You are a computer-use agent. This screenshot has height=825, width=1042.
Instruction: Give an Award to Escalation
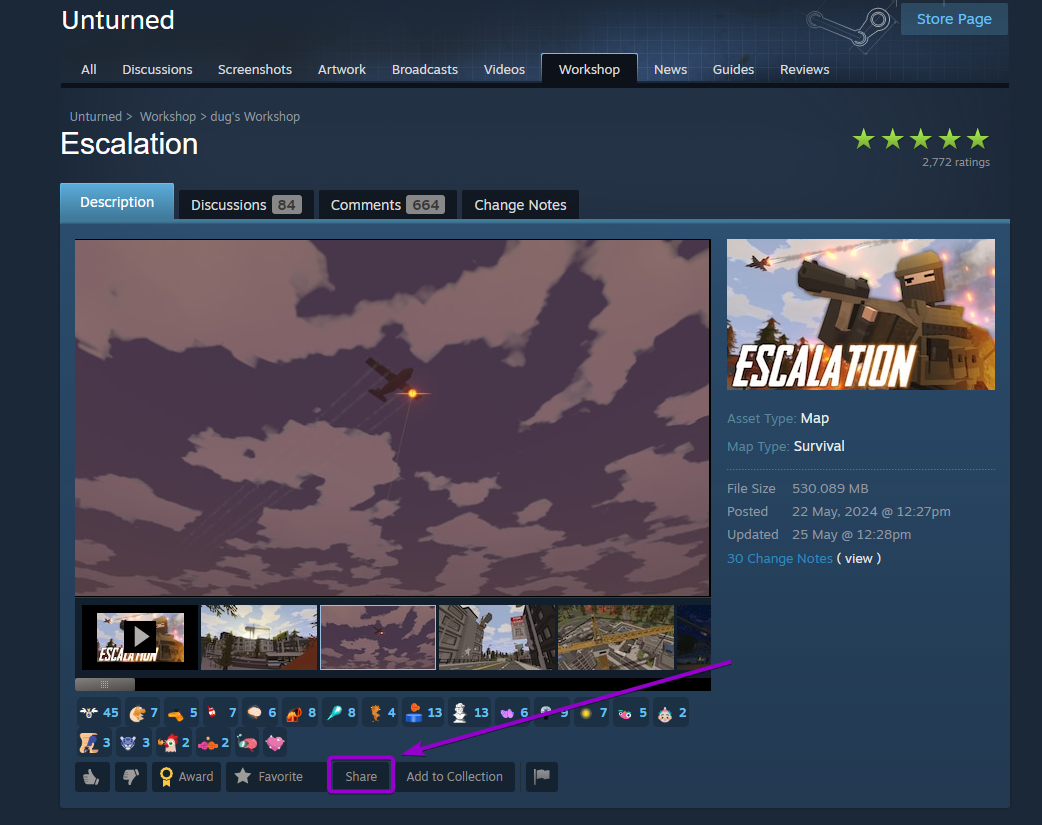[186, 776]
